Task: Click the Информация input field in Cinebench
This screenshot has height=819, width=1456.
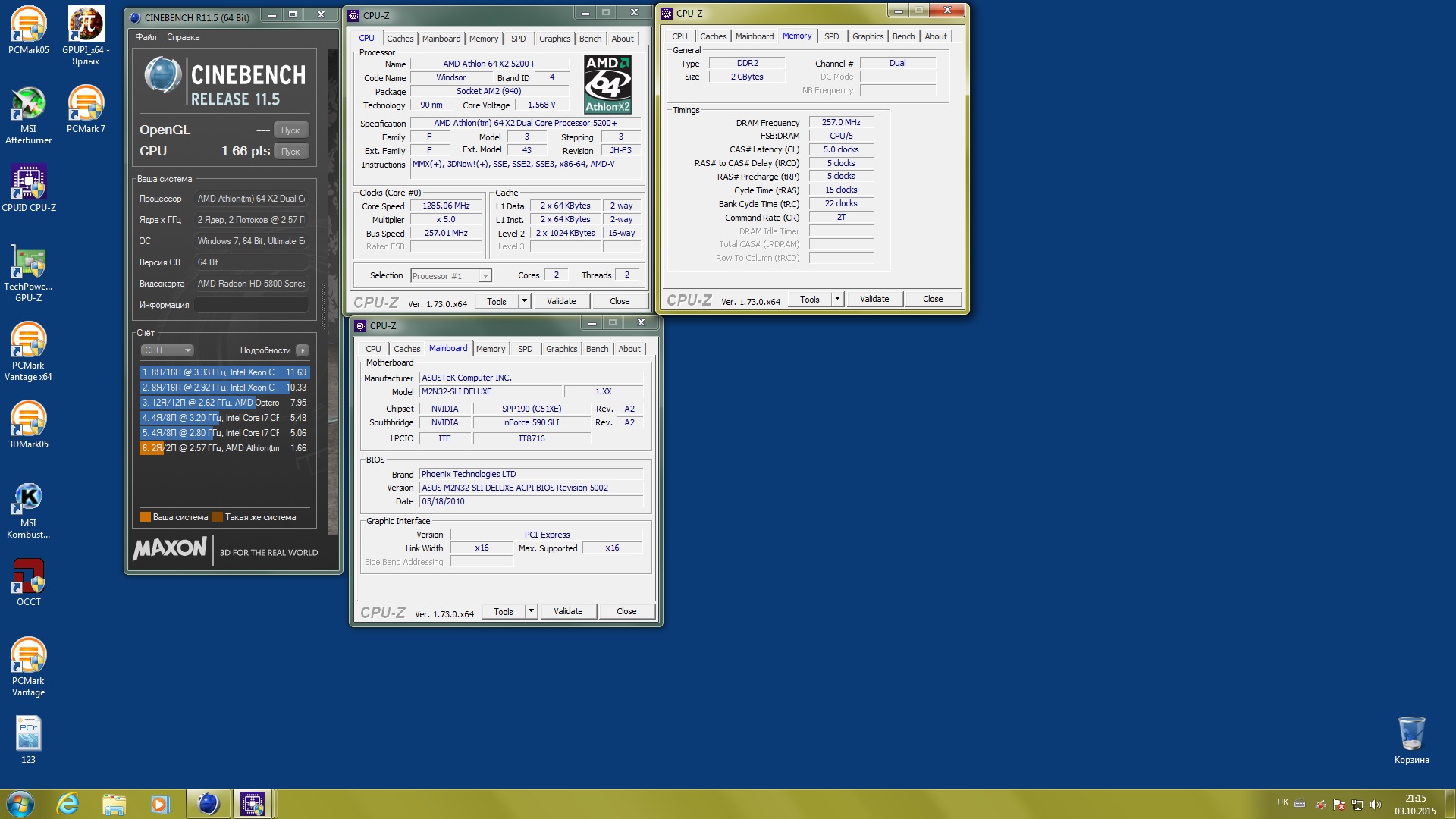Action: pyautogui.click(x=251, y=305)
